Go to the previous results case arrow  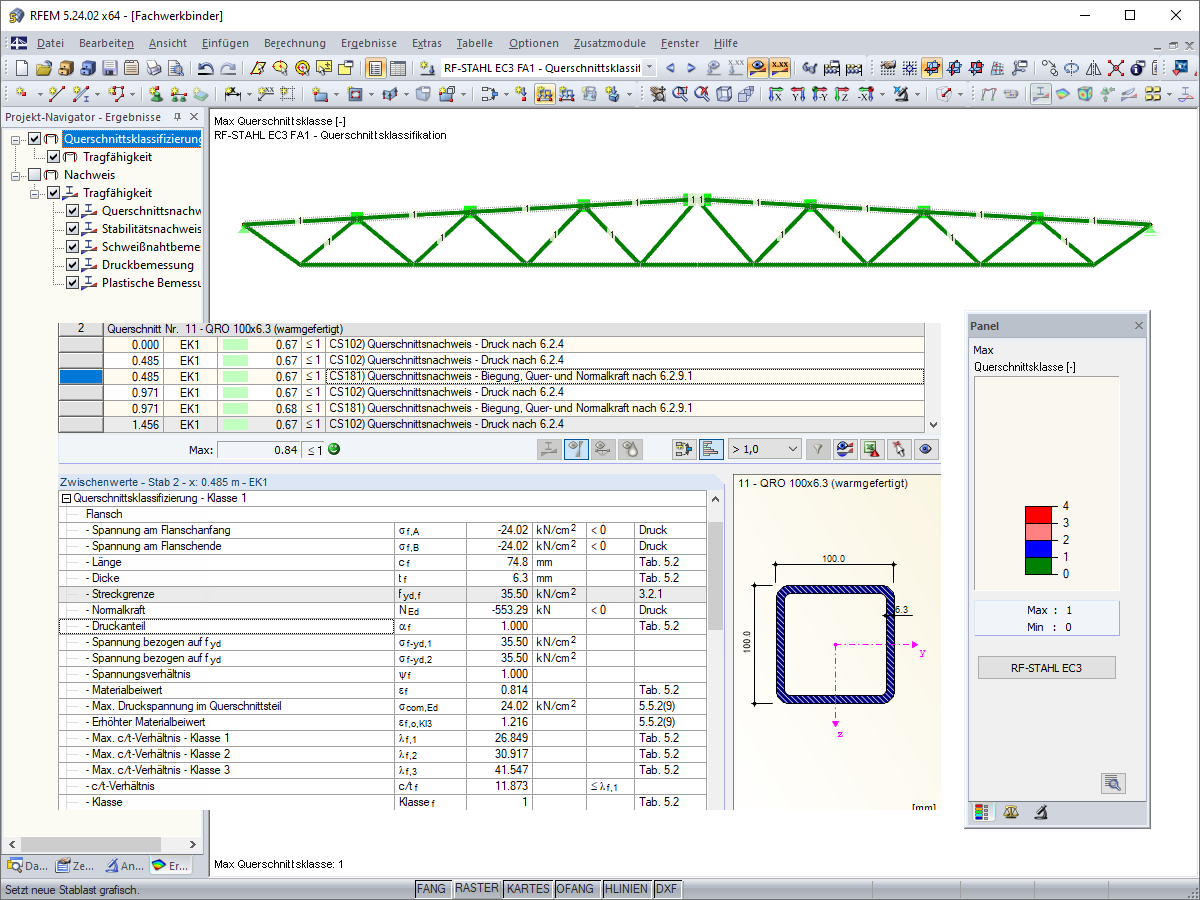tap(670, 68)
